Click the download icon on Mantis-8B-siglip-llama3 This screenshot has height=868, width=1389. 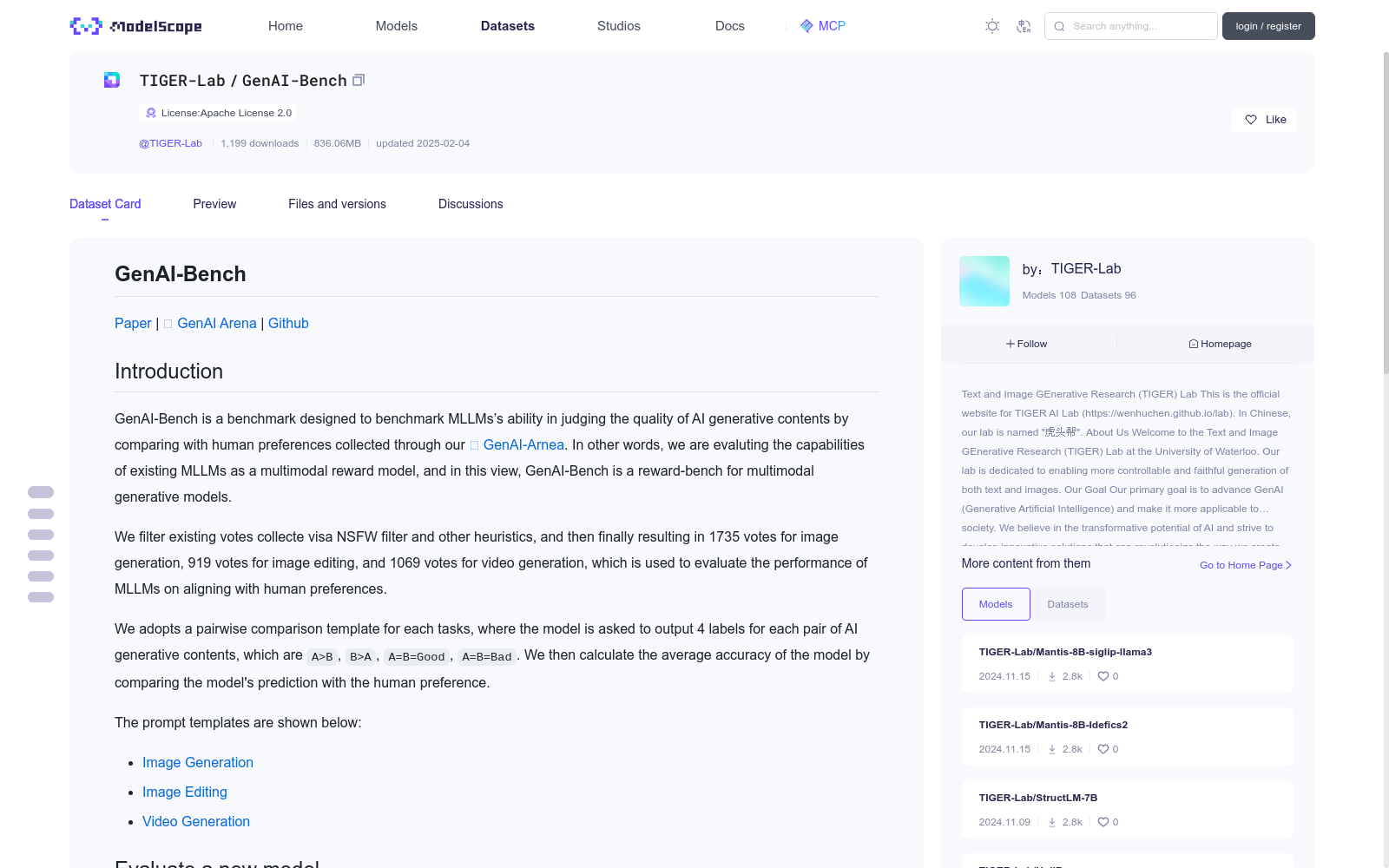click(1052, 676)
